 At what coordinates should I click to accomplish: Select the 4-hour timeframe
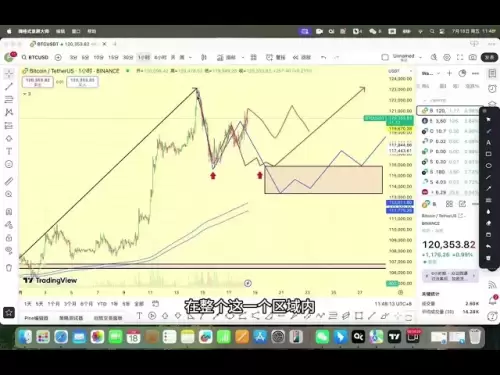(160, 57)
